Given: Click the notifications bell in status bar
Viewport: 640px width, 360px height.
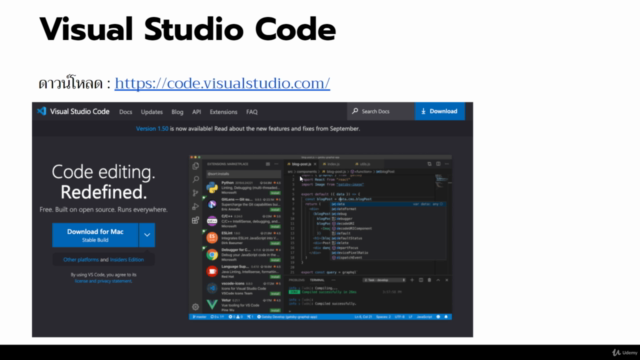Looking at the screenshot, I should point(446,317).
